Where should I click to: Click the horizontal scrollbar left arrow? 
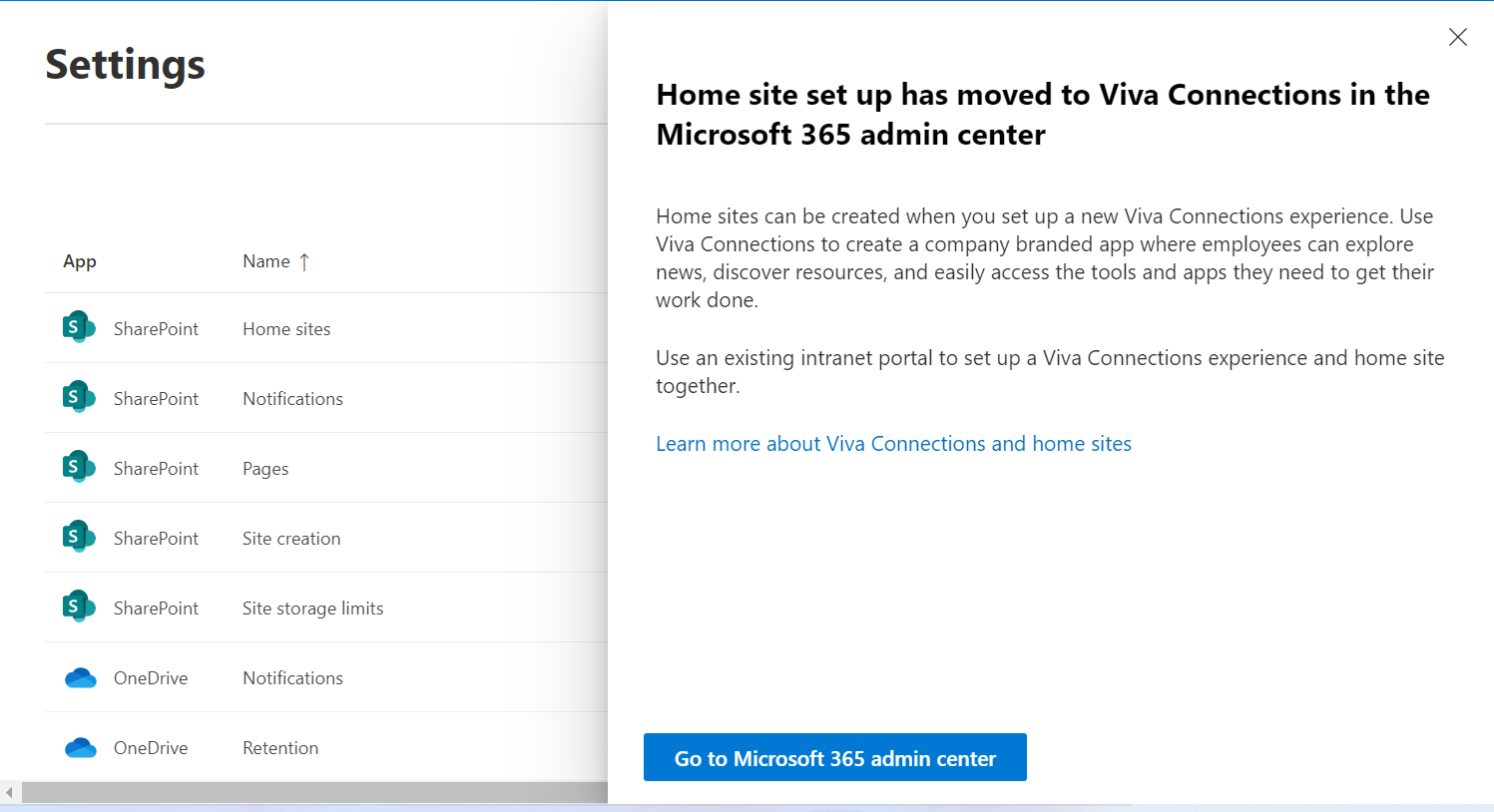click(x=9, y=793)
